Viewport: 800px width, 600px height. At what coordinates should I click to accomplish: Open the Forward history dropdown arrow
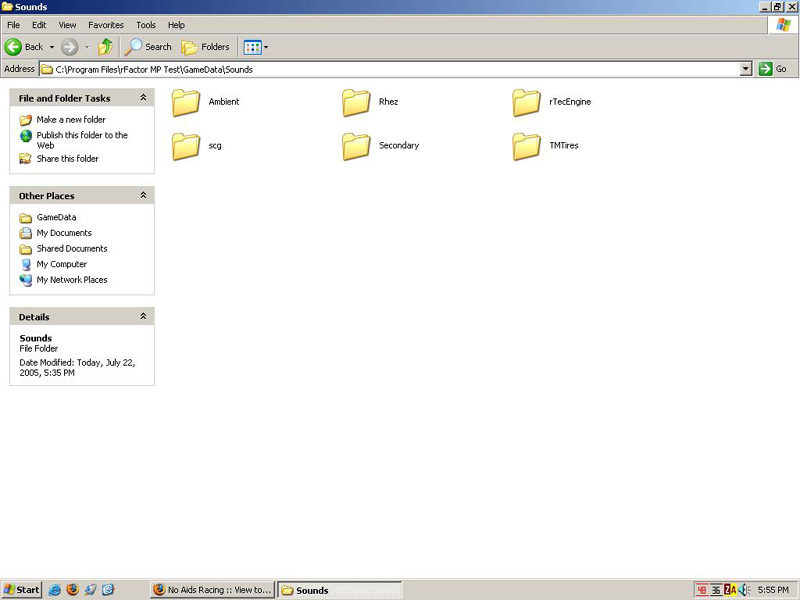[x=87, y=47]
